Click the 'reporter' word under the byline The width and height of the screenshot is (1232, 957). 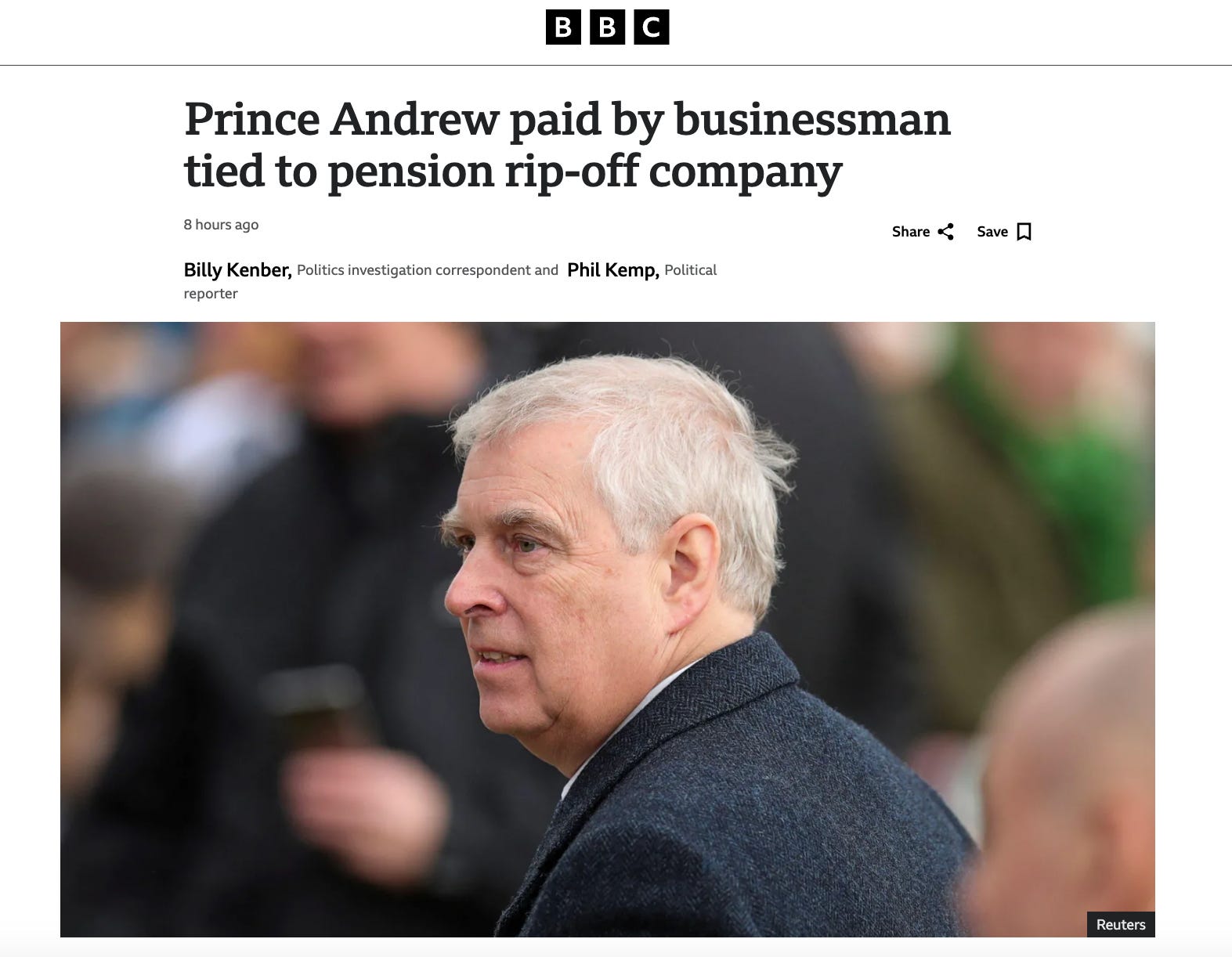(211, 294)
